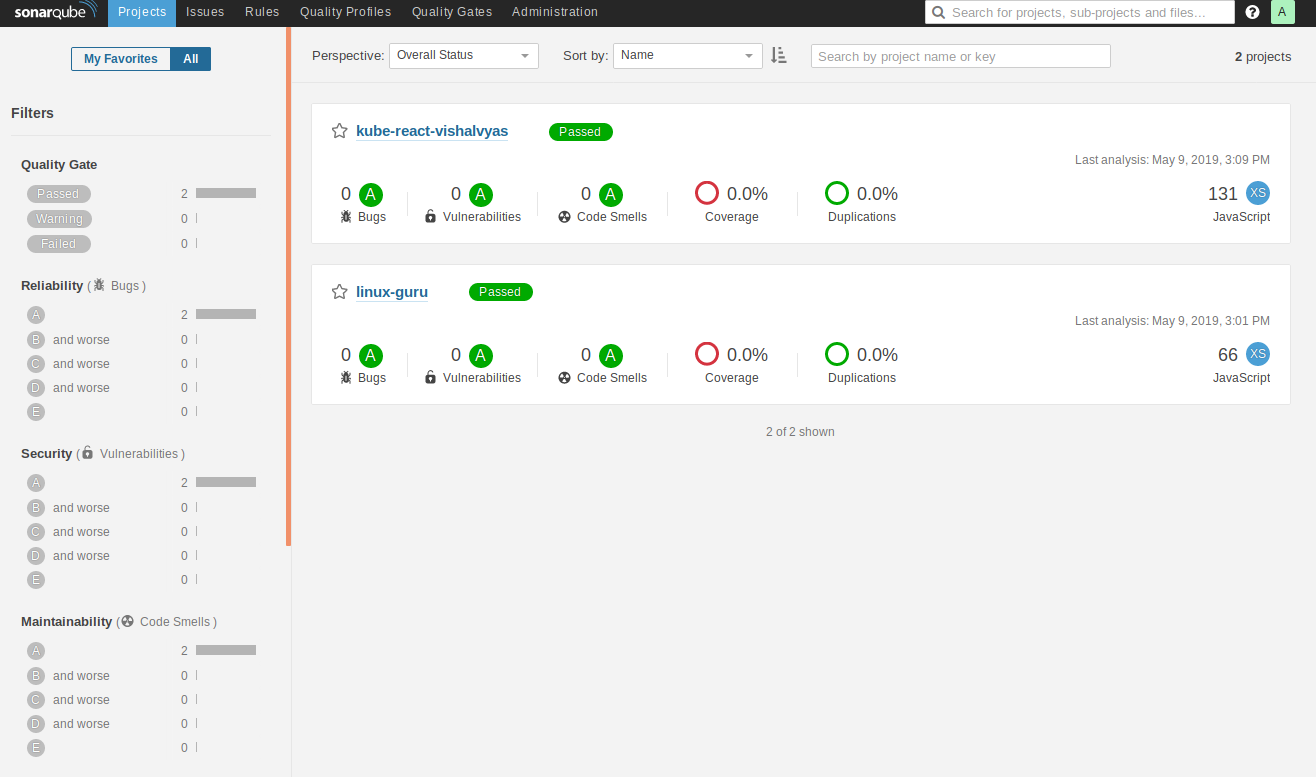The width and height of the screenshot is (1316, 777).
Task: Open the Projects tab
Action: [142, 13]
